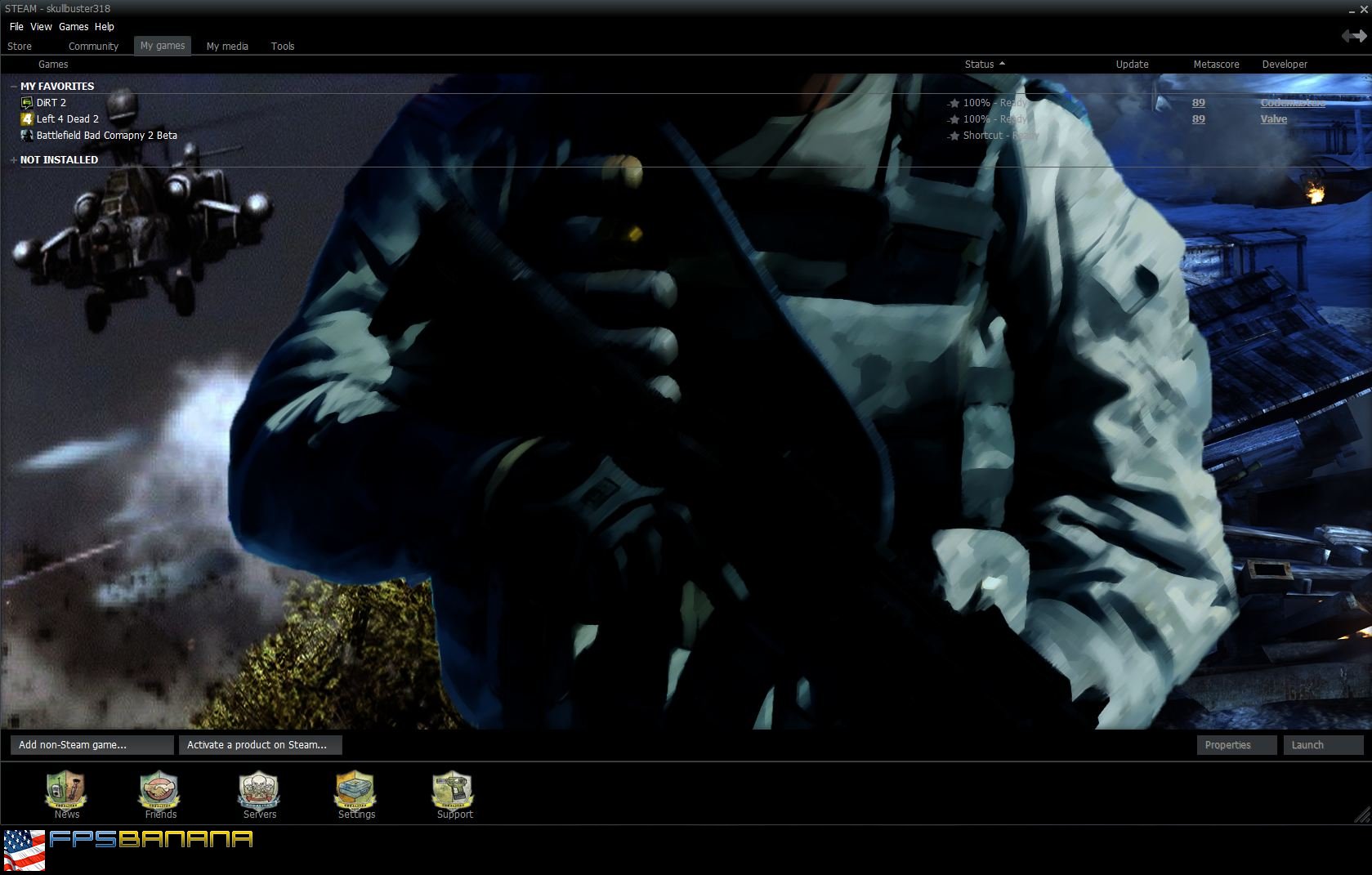Viewport: 1372px width, 875px height.
Task: Click Activate a product on Steam button
Action: pos(261,745)
